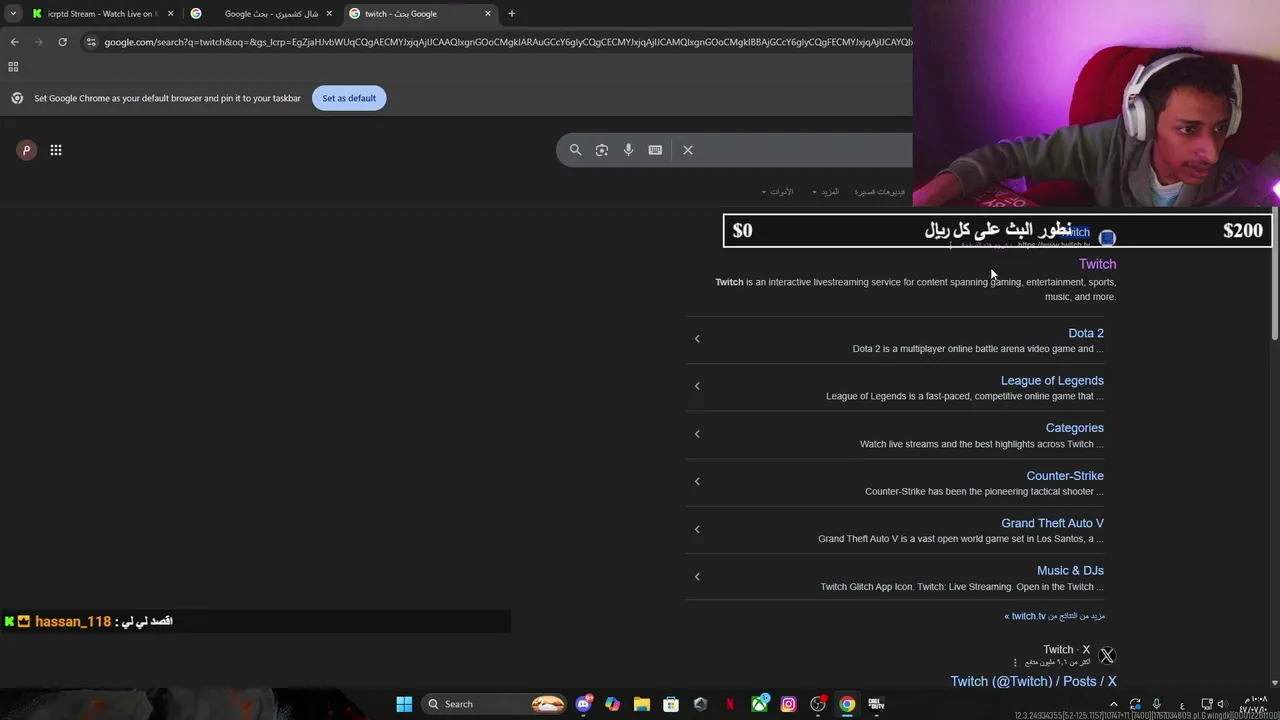Expand the Dota 2 sitelink chevron

coord(697,339)
